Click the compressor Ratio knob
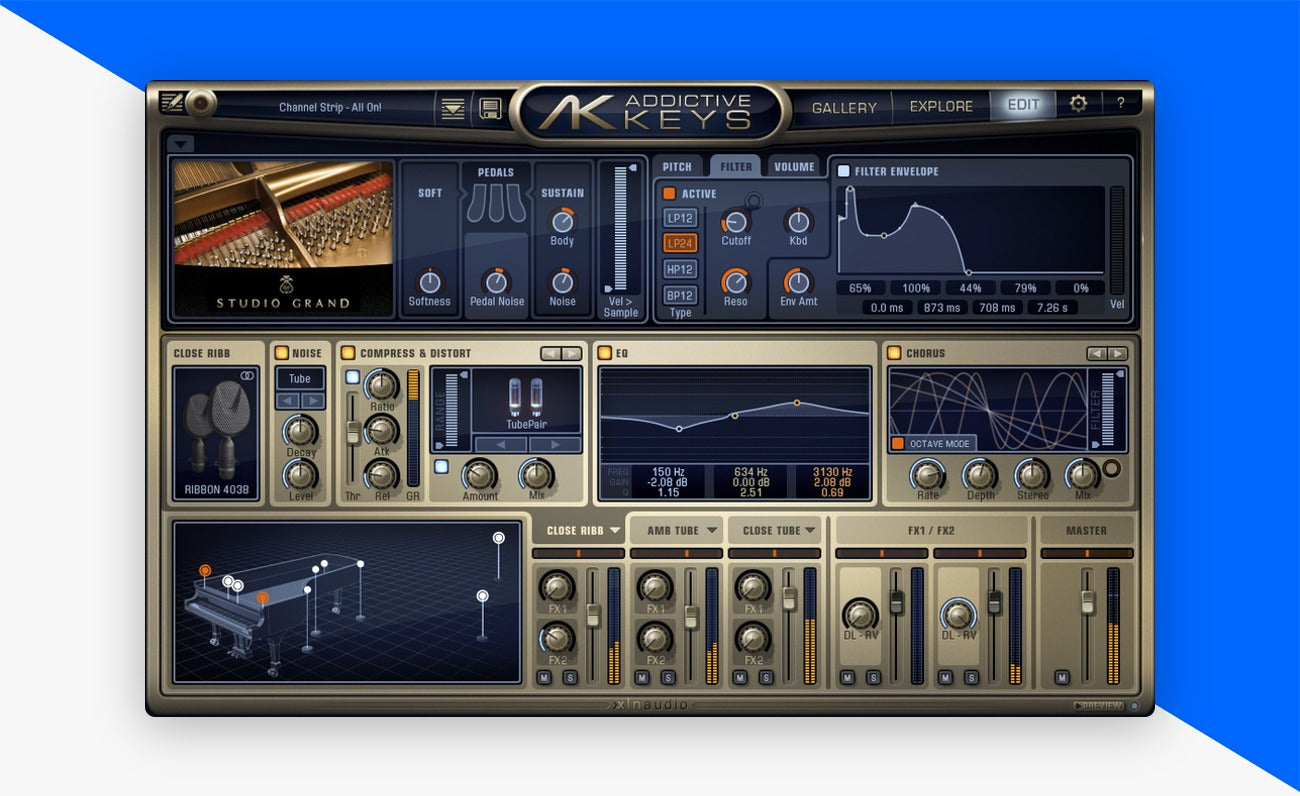The image size is (1300, 796). click(380, 385)
